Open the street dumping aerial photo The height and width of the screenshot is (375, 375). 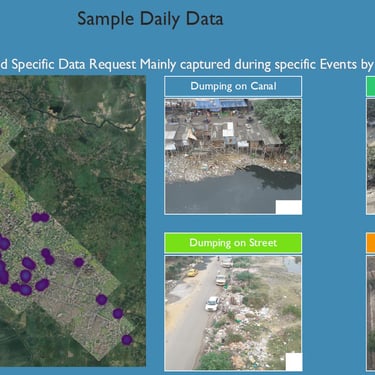point(233,313)
